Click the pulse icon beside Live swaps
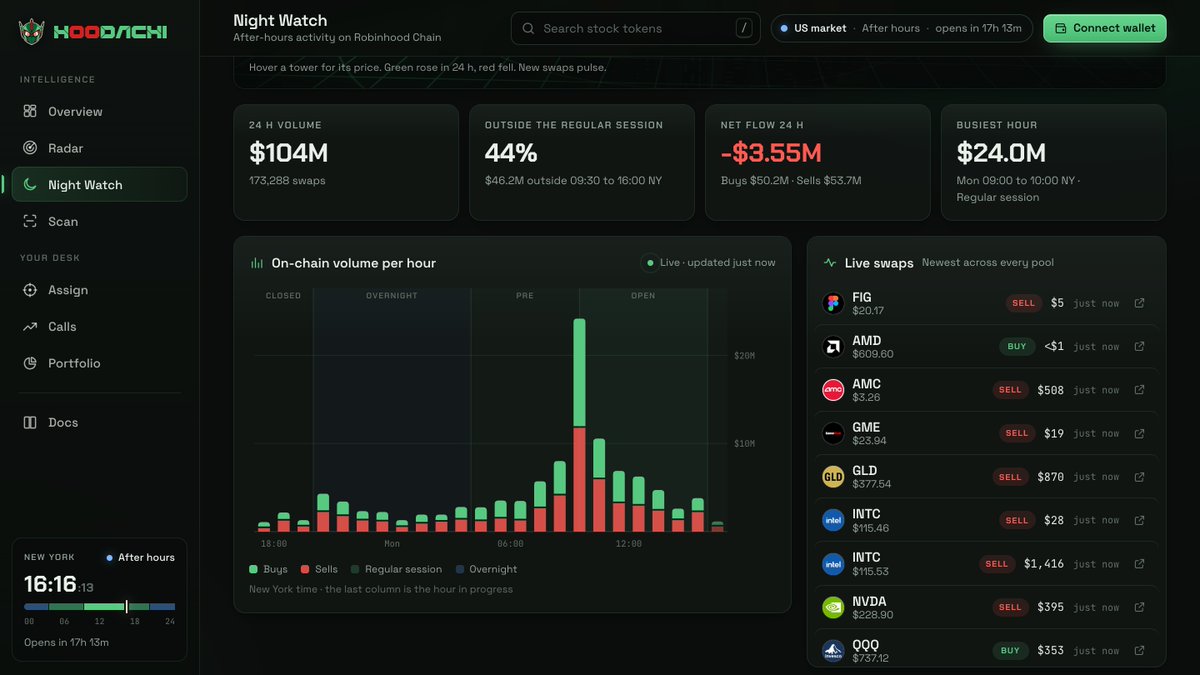 [830, 263]
